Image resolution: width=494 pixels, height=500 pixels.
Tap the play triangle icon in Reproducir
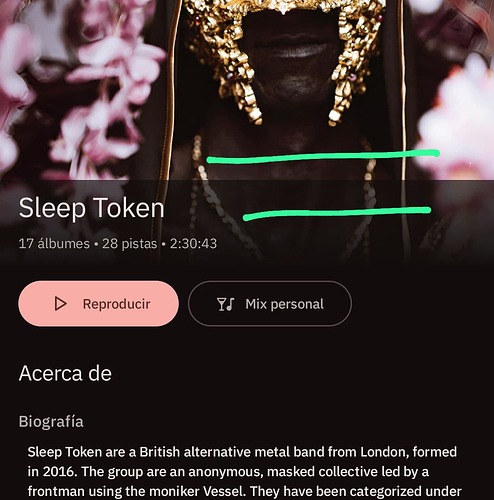[x=60, y=304]
